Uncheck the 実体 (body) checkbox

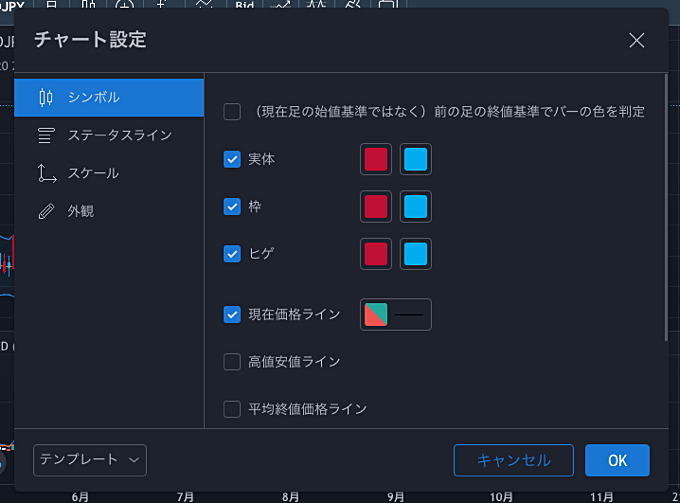click(x=232, y=159)
